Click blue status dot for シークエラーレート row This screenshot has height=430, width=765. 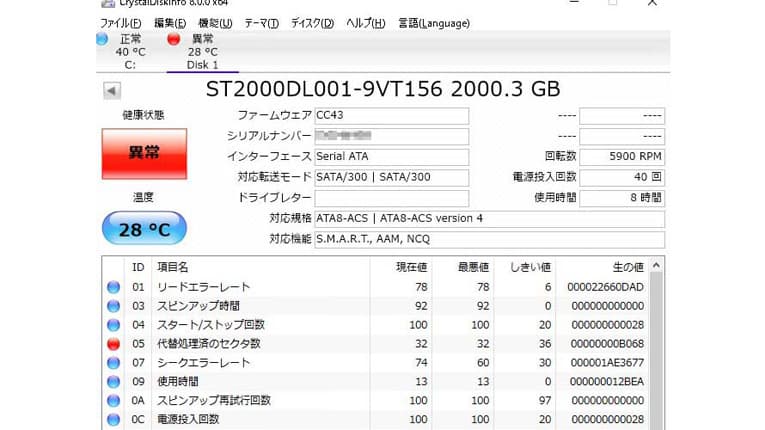pyautogui.click(x=113, y=362)
